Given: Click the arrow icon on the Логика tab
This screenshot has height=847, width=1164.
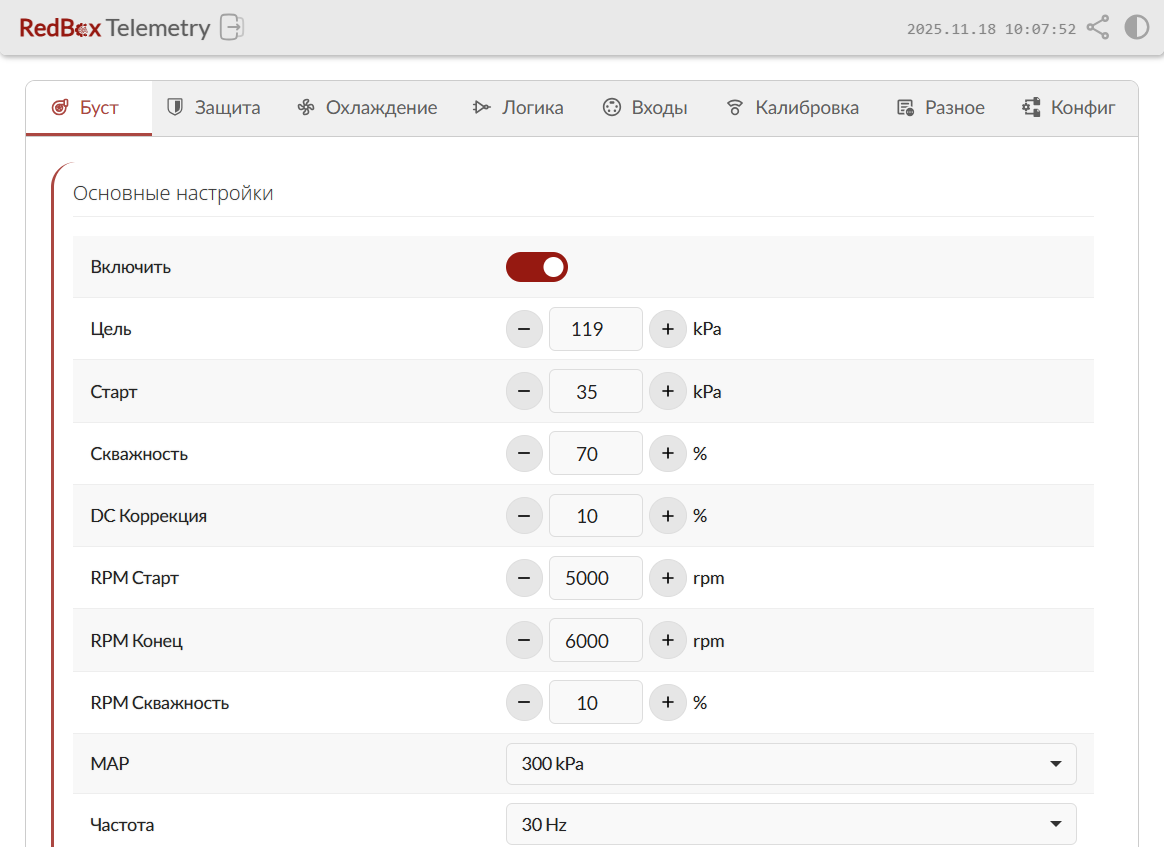Looking at the screenshot, I should tap(481, 106).
